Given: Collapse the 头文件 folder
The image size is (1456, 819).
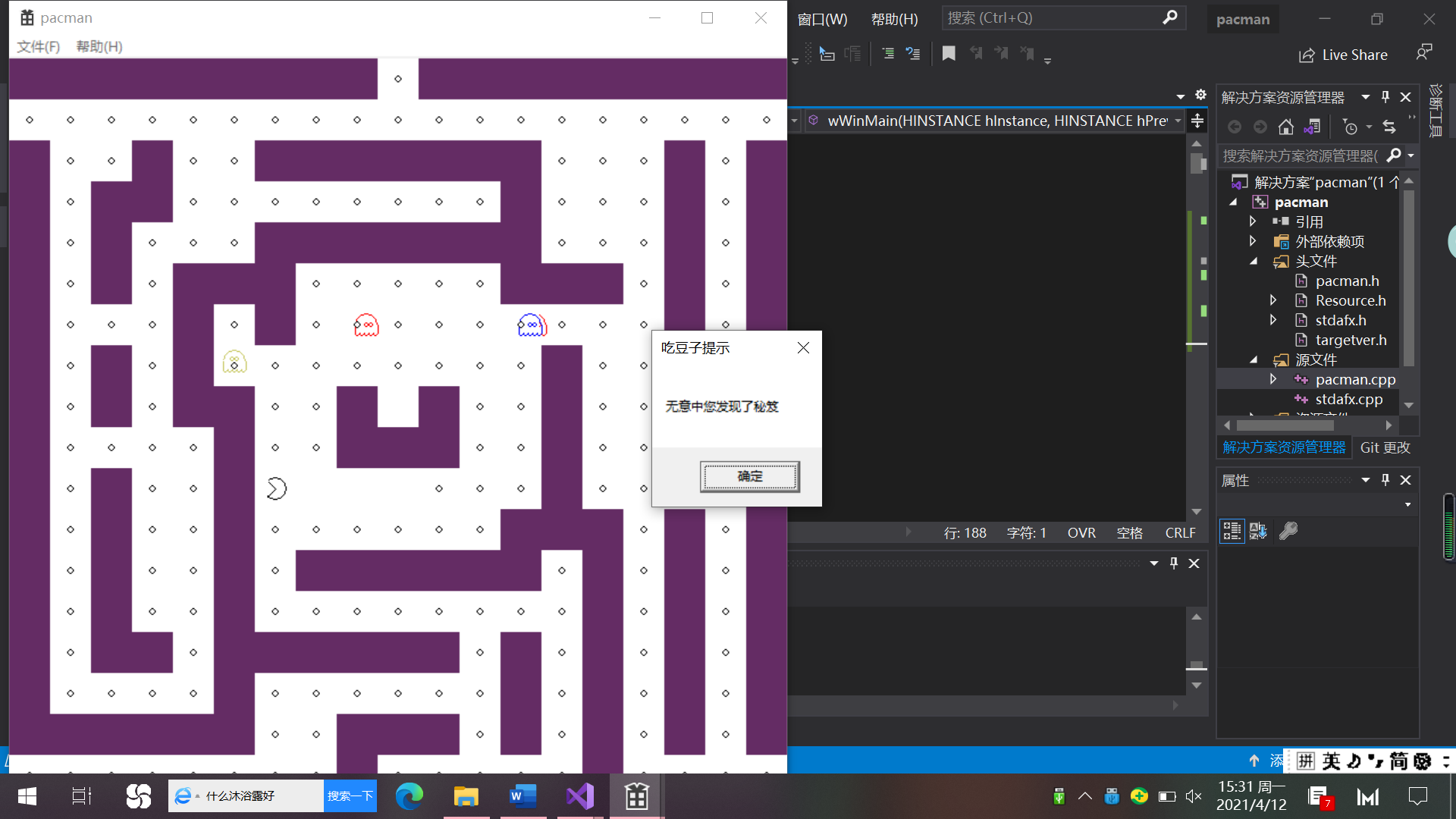Looking at the screenshot, I should (x=1254, y=261).
